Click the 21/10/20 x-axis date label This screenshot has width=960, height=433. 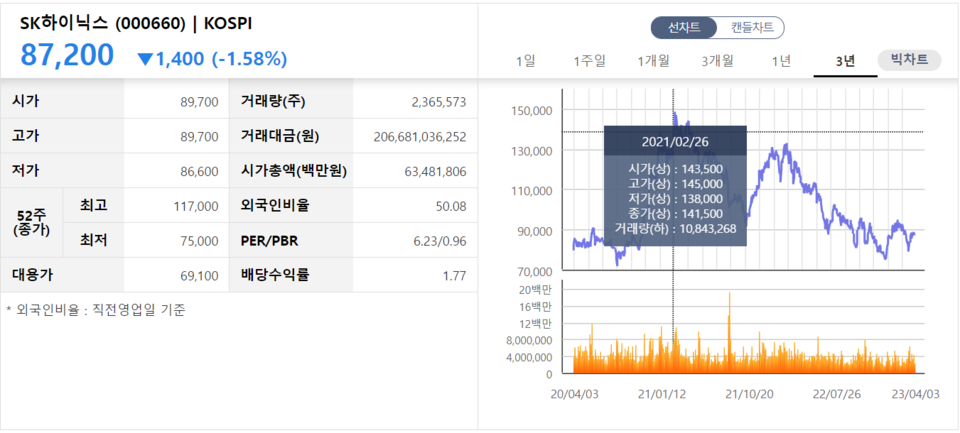749,394
